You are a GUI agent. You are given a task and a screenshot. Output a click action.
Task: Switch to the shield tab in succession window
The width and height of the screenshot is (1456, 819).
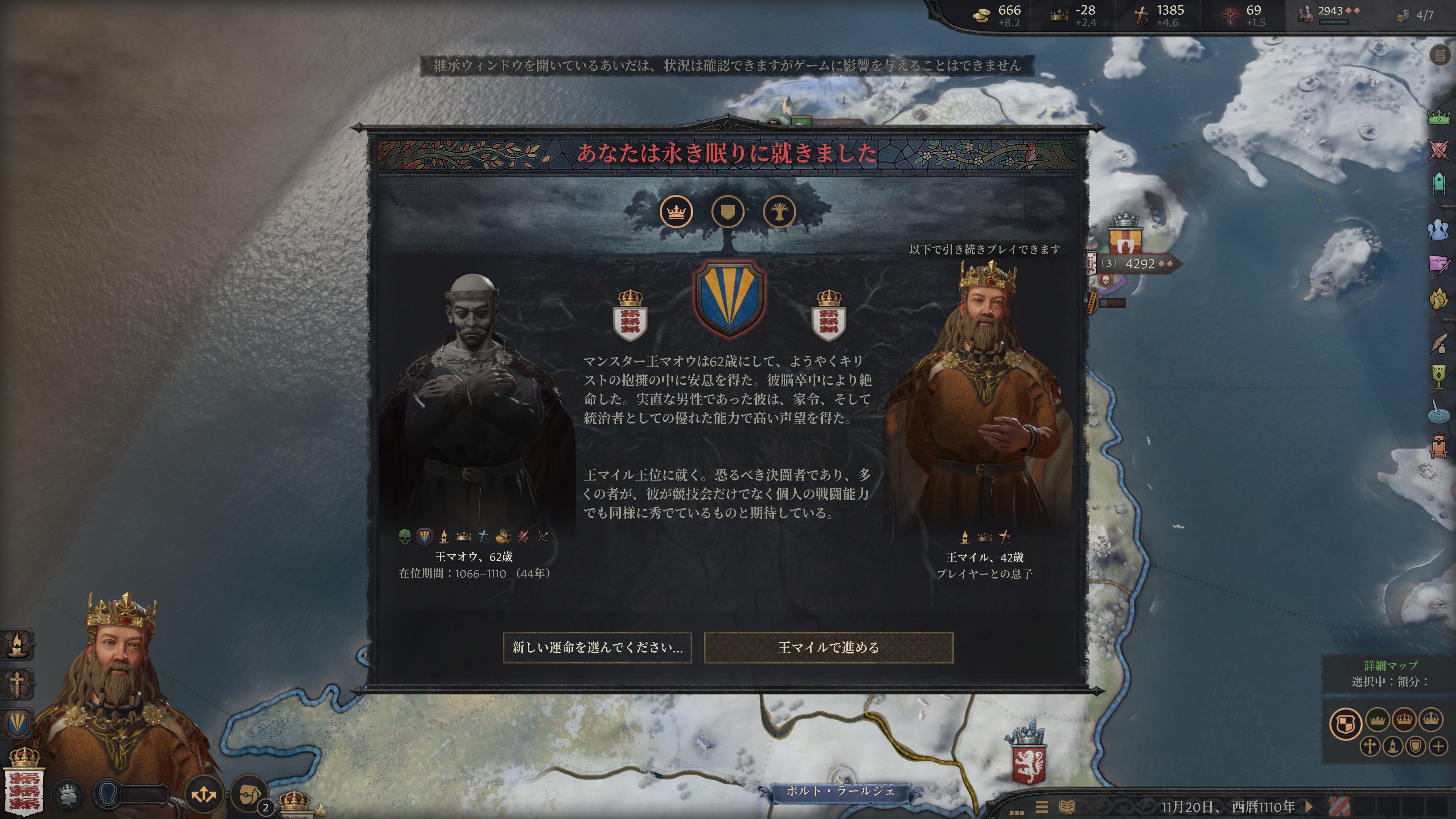(x=728, y=212)
